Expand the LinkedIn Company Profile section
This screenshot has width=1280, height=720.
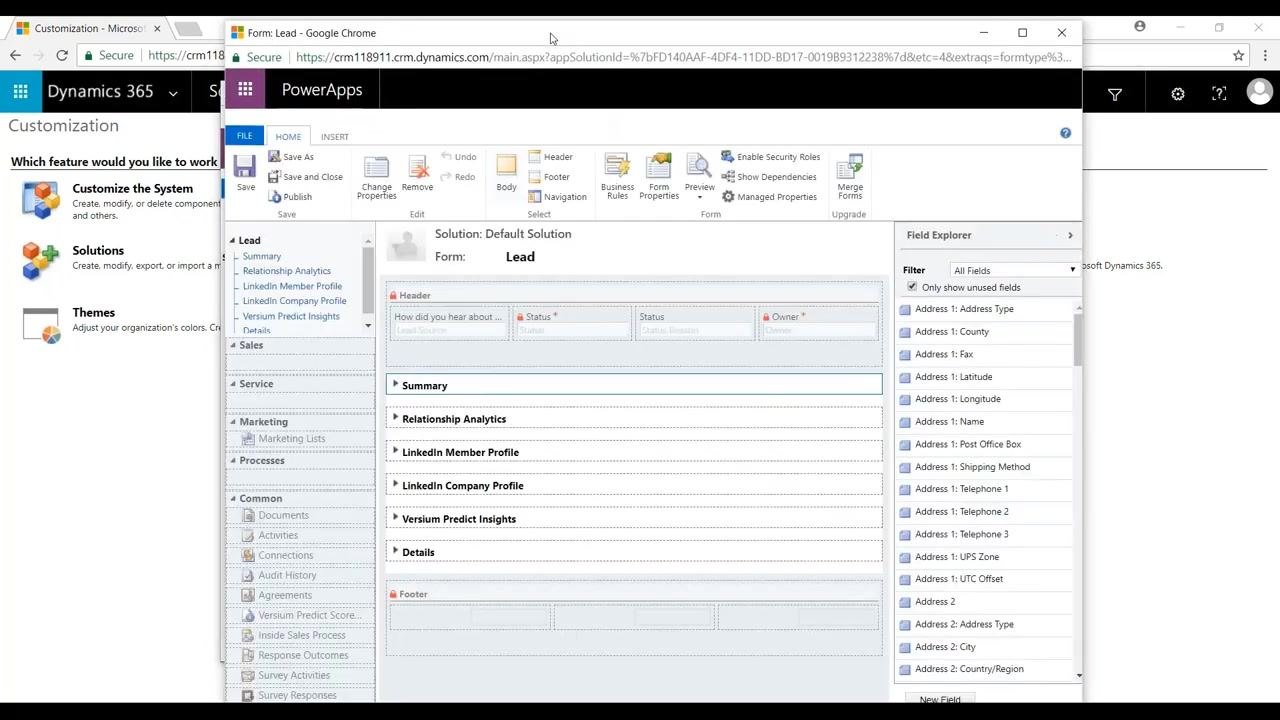pos(396,484)
